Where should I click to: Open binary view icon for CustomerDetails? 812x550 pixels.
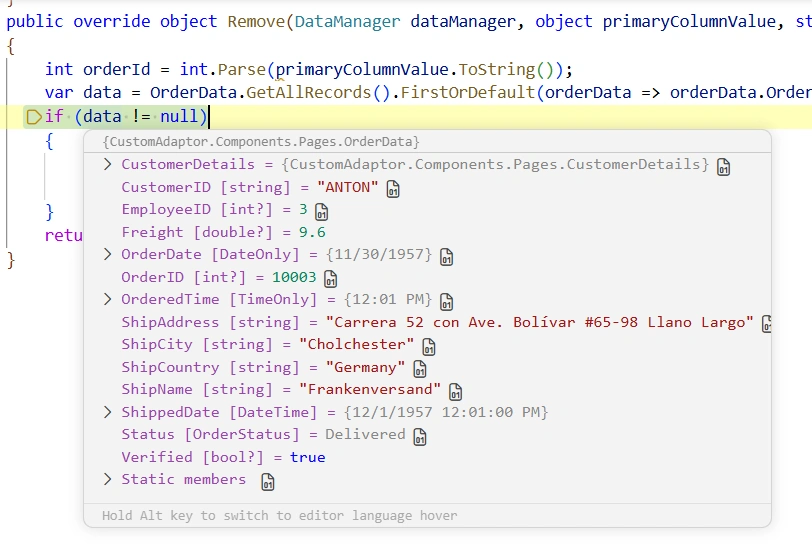coord(723,167)
